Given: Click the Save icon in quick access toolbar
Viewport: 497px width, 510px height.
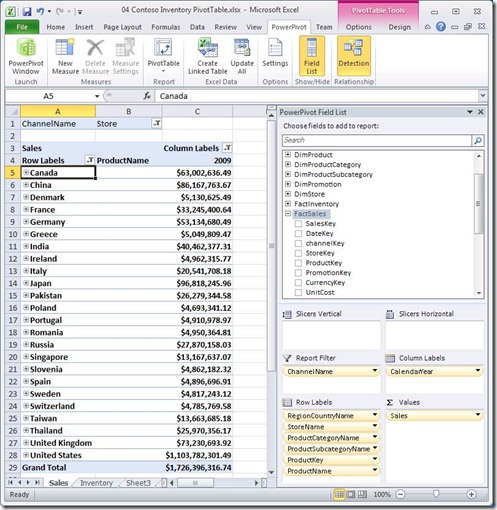Looking at the screenshot, I should pyautogui.click(x=27, y=12).
